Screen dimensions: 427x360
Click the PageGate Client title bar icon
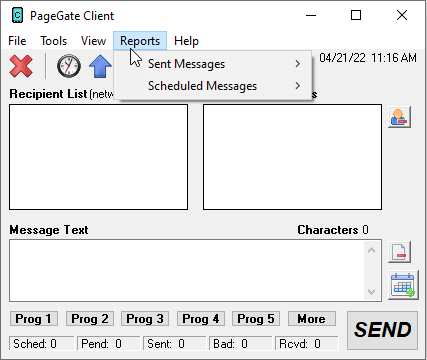pos(17,15)
